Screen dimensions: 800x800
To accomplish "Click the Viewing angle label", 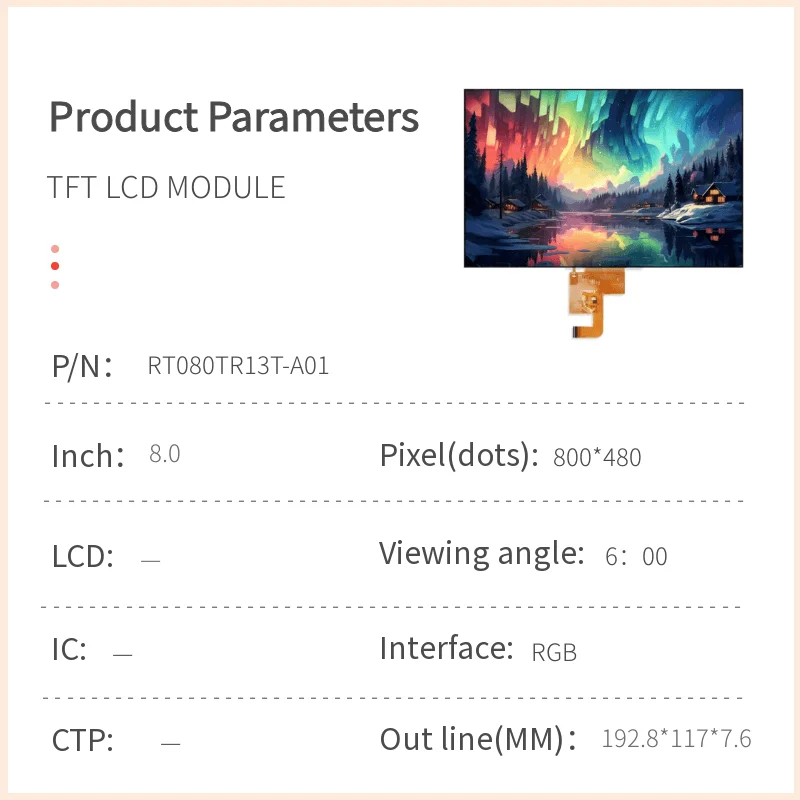I will (481, 553).
